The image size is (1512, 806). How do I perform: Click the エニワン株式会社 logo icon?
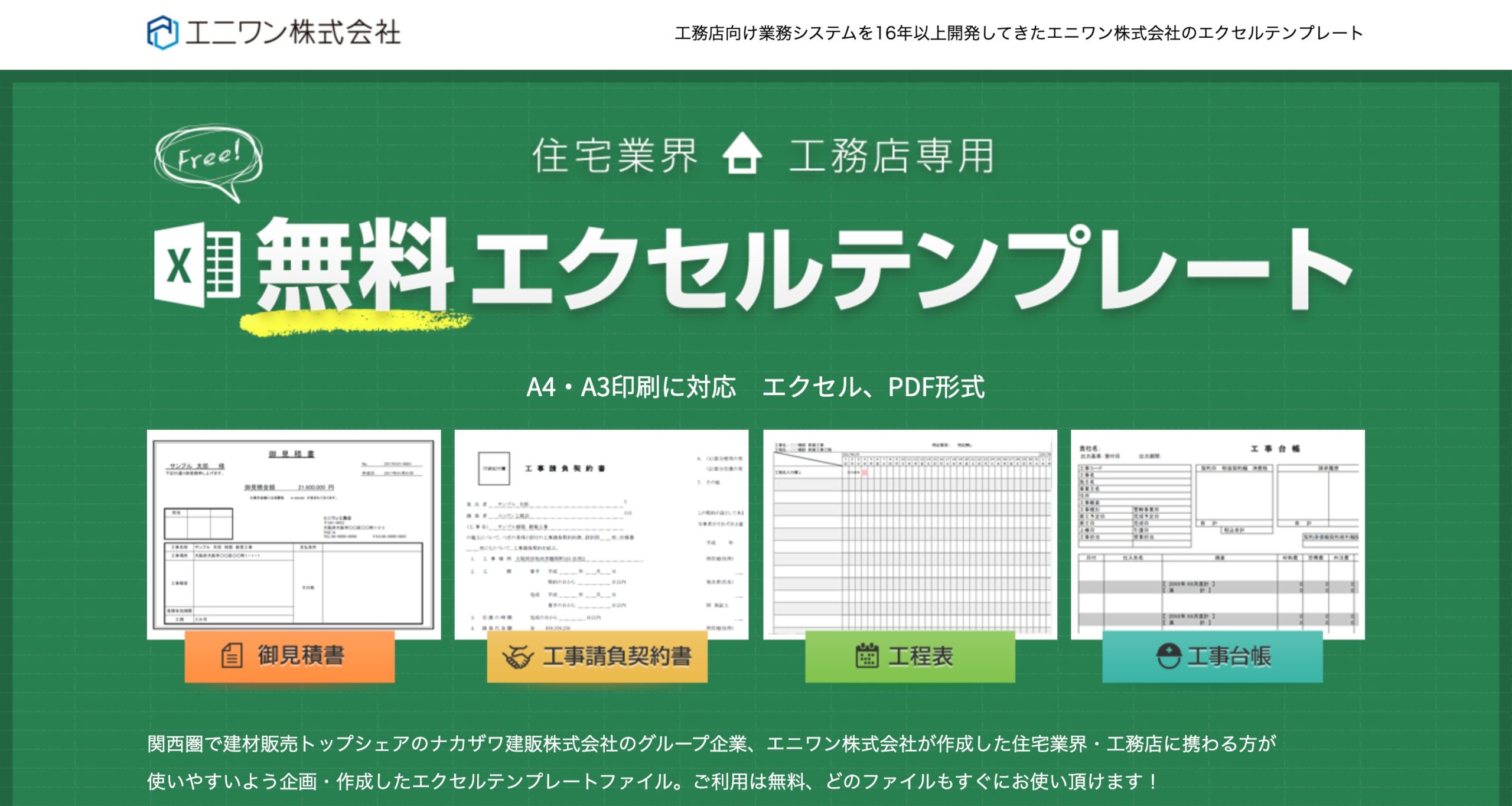coord(162,32)
